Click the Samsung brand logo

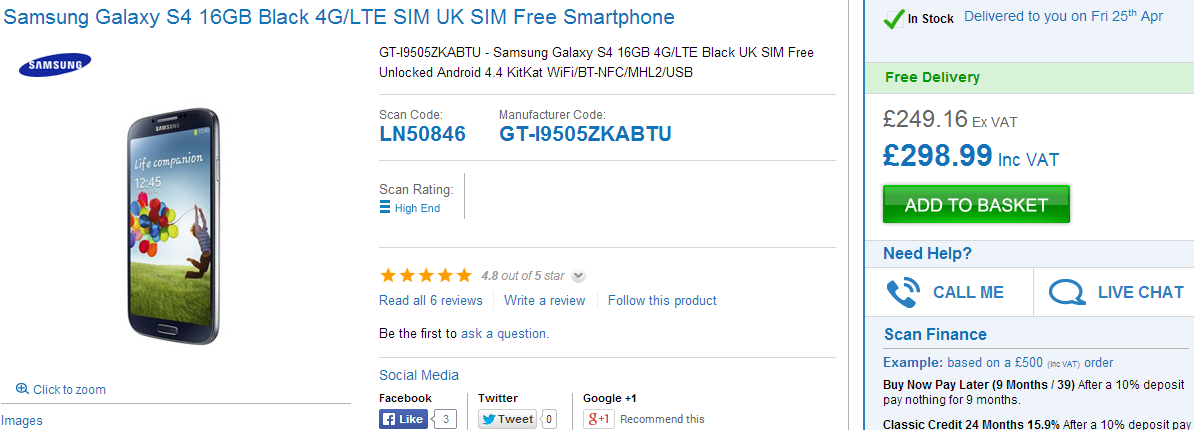[x=55, y=65]
